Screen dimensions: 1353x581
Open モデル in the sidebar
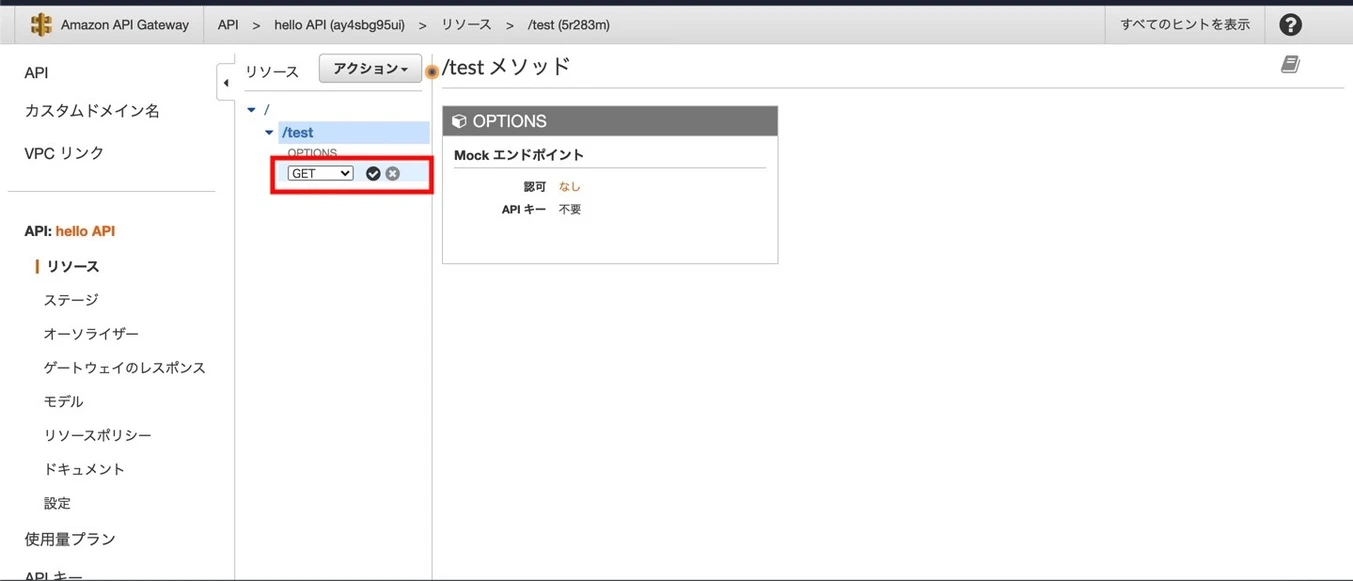(x=63, y=402)
